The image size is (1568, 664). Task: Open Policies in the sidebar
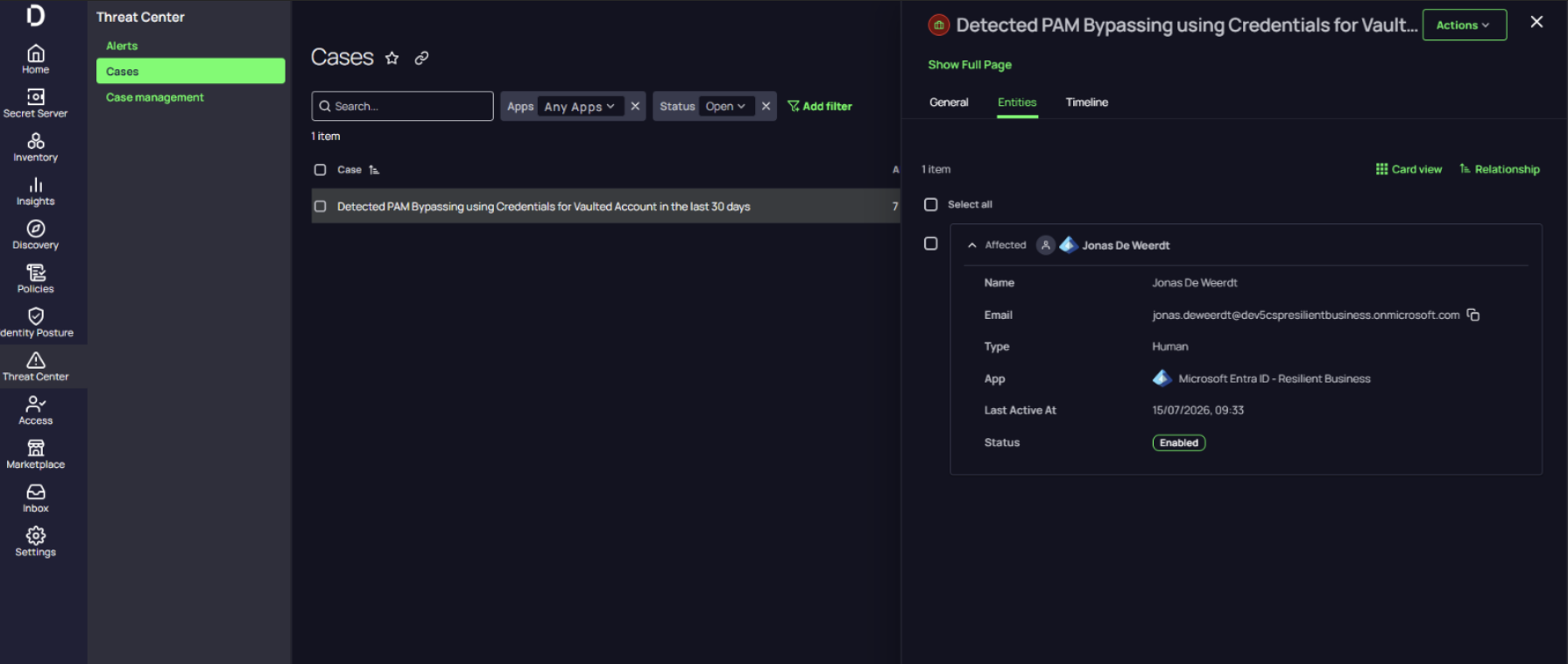click(35, 278)
